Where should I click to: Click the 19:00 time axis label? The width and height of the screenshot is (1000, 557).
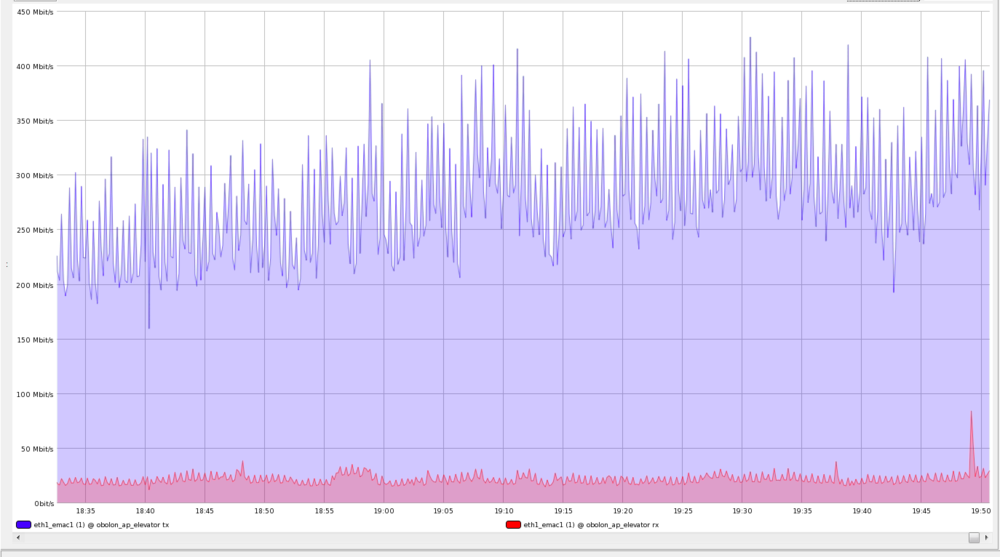click(x=383, y=511)
